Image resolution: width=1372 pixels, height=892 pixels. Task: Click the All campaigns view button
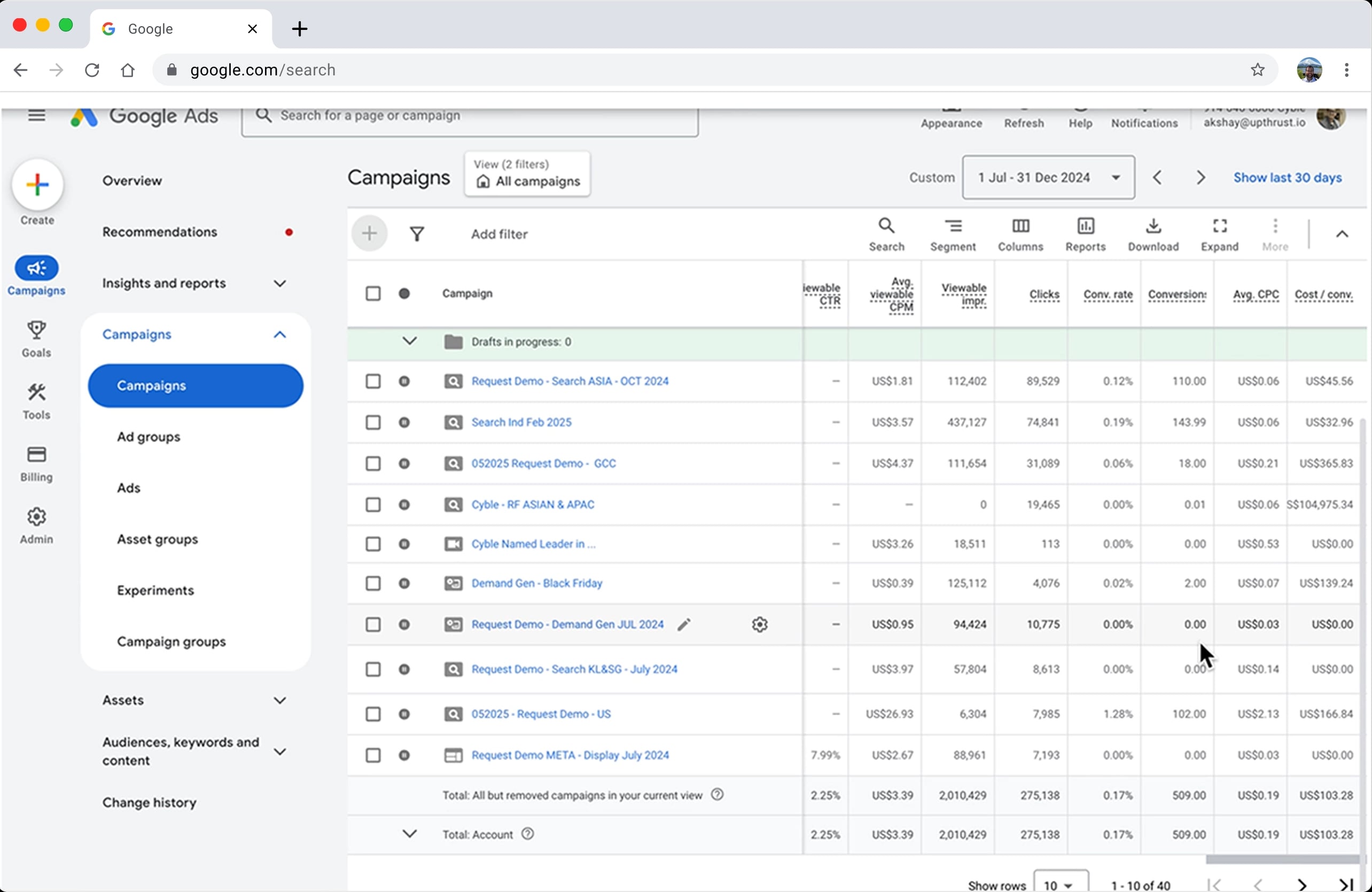click(x=527, y=174)
